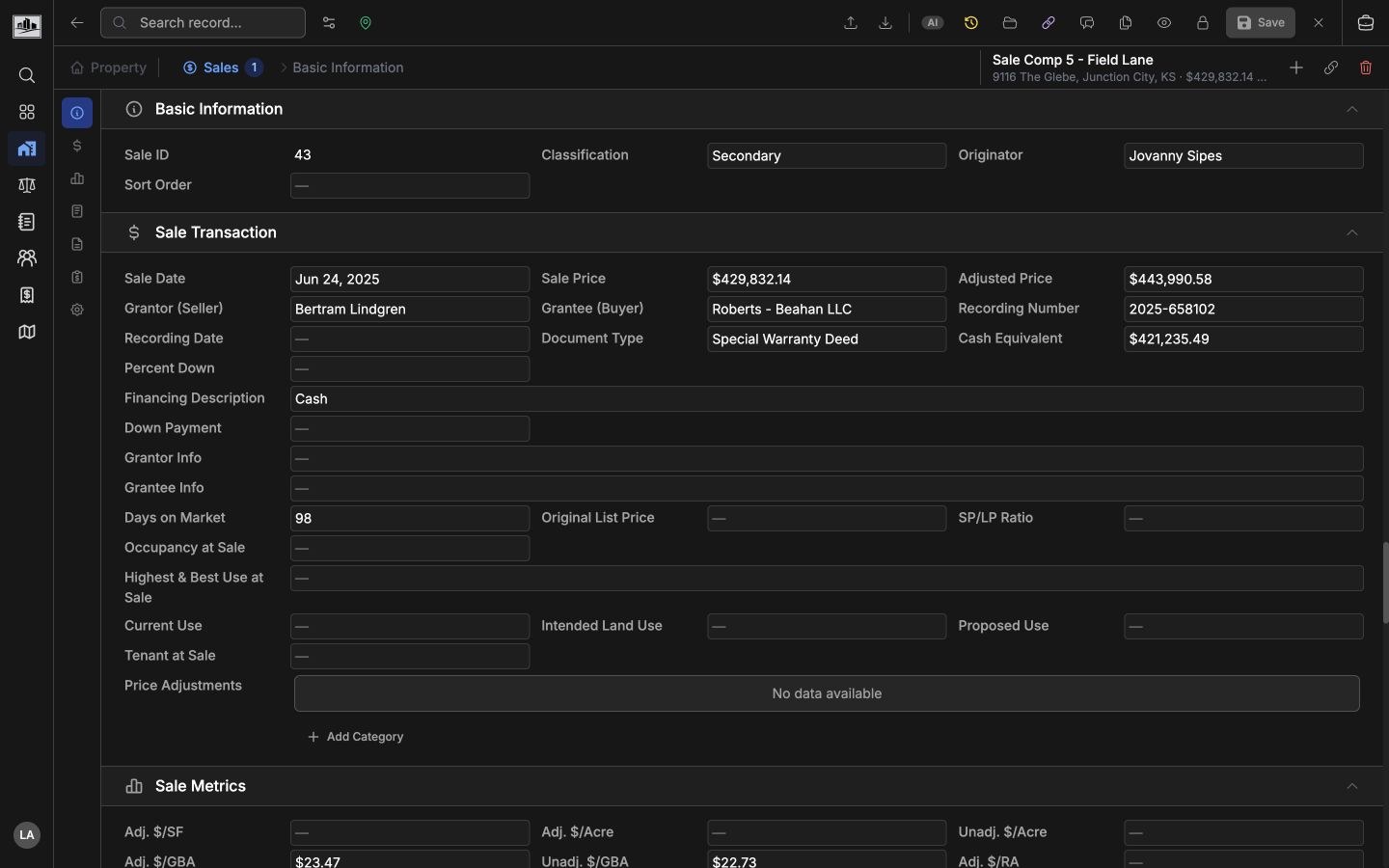This screenshot has width=1389, height=868.
Task: Click the clipboard icon in section nav
Action: click(x=77, y=278)
